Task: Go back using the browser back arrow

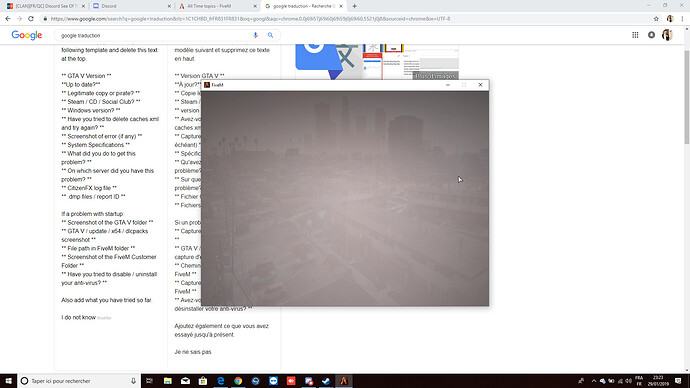Action: click(8, 19)
